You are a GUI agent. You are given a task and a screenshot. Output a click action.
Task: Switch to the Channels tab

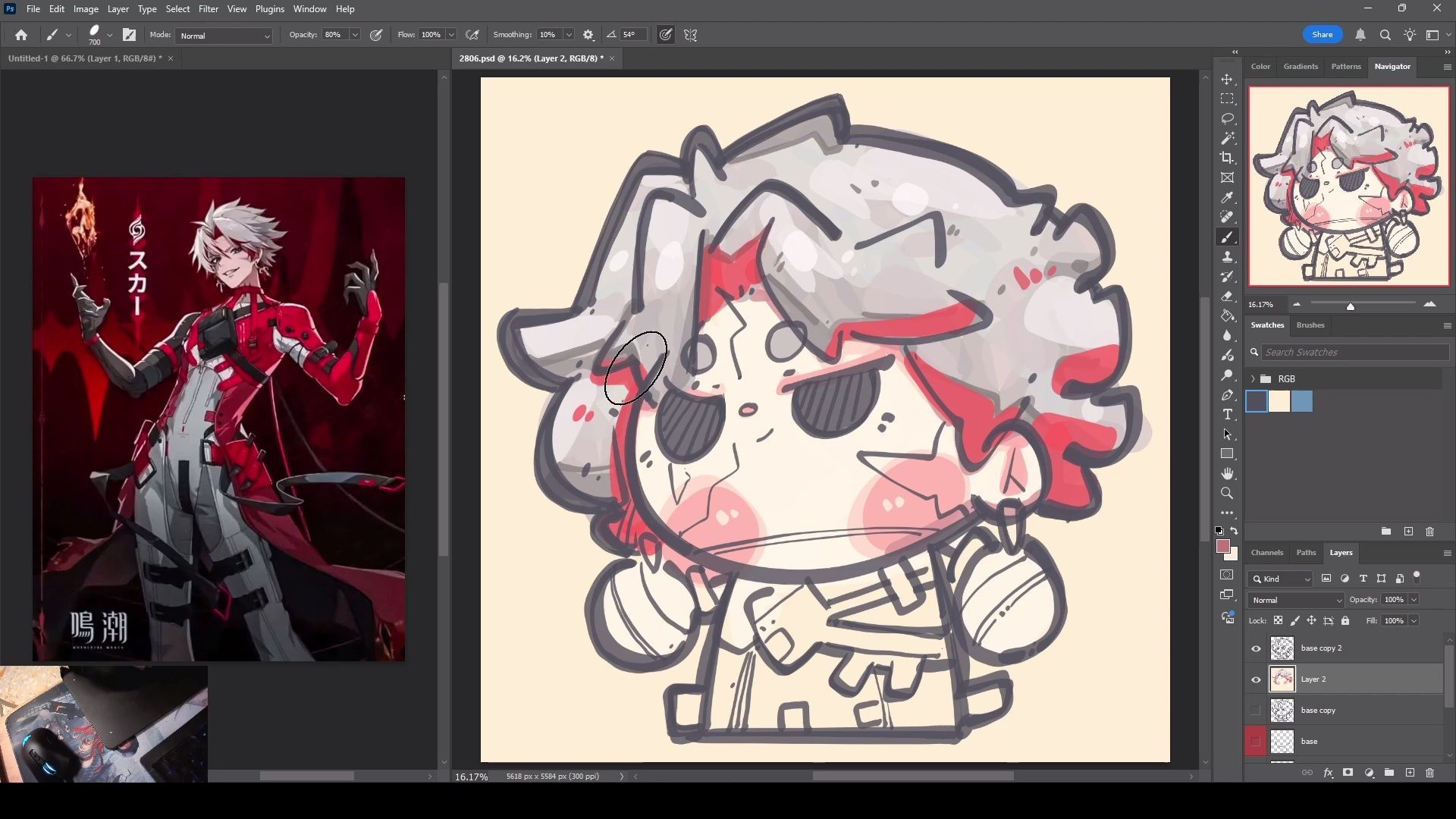tap(1266, 553)
